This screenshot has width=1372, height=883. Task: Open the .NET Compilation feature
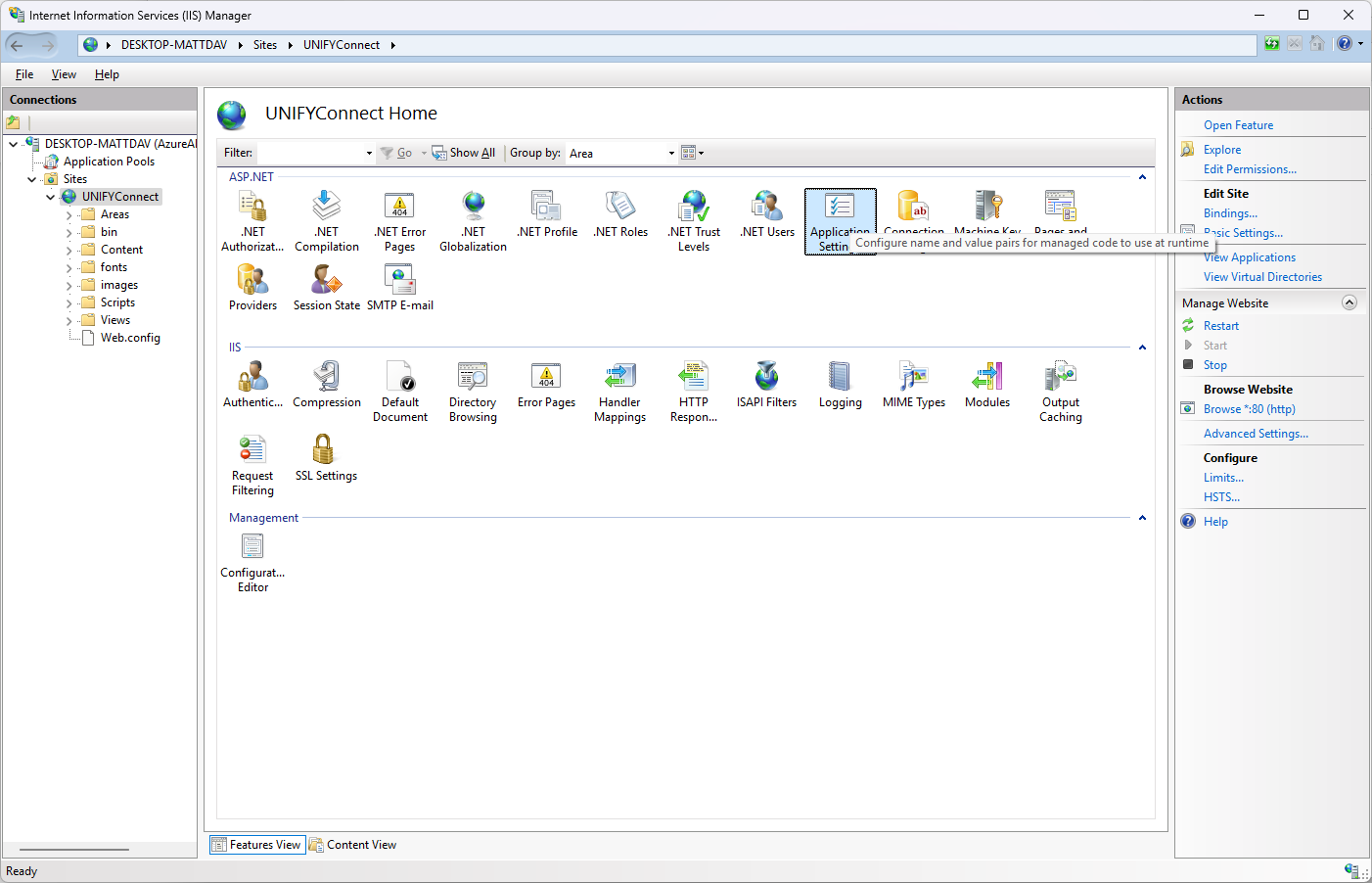coord(327,221)
